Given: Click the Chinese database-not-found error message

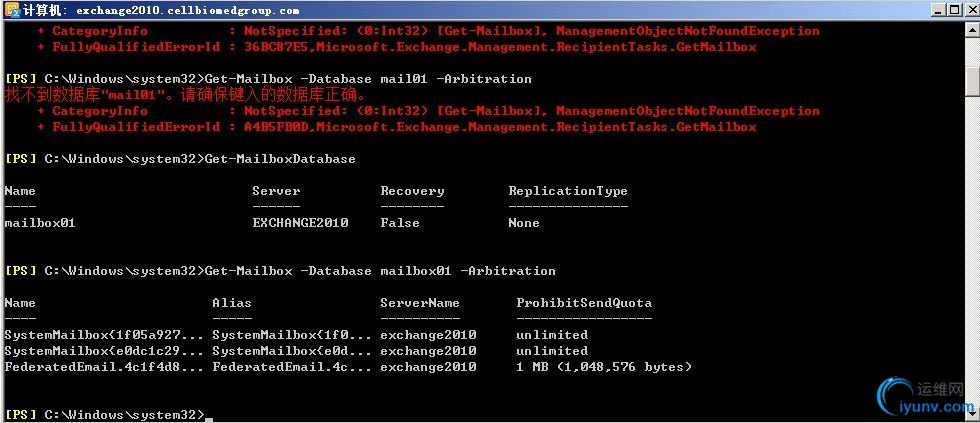Looking at the screenshot, I should (185, 95).
